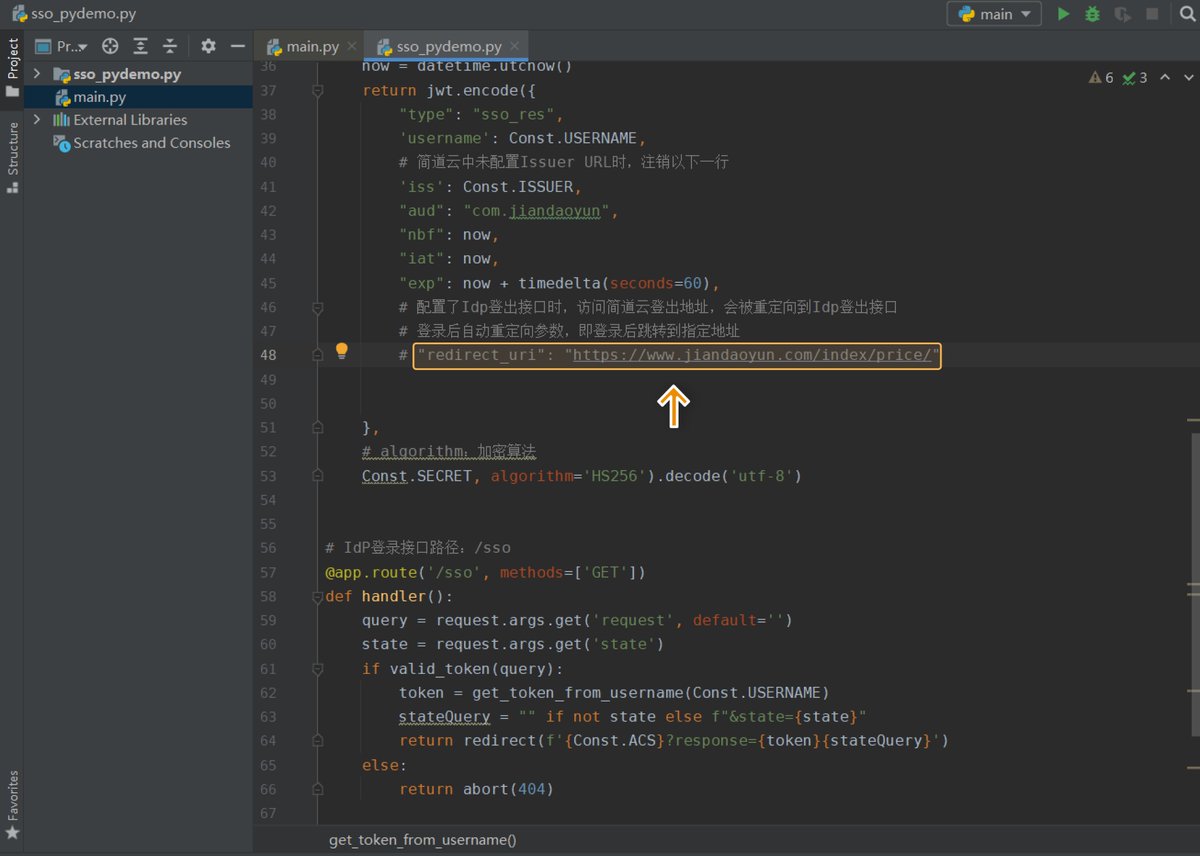Hide the Project panel with the minus icon
This screenshot has width=1200, height=856.
(x=237, y=46)
